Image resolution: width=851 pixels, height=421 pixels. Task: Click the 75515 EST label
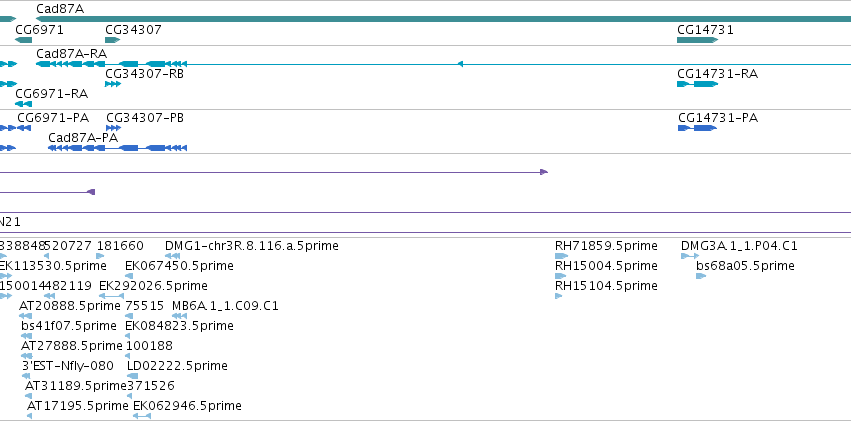point(144,306)
